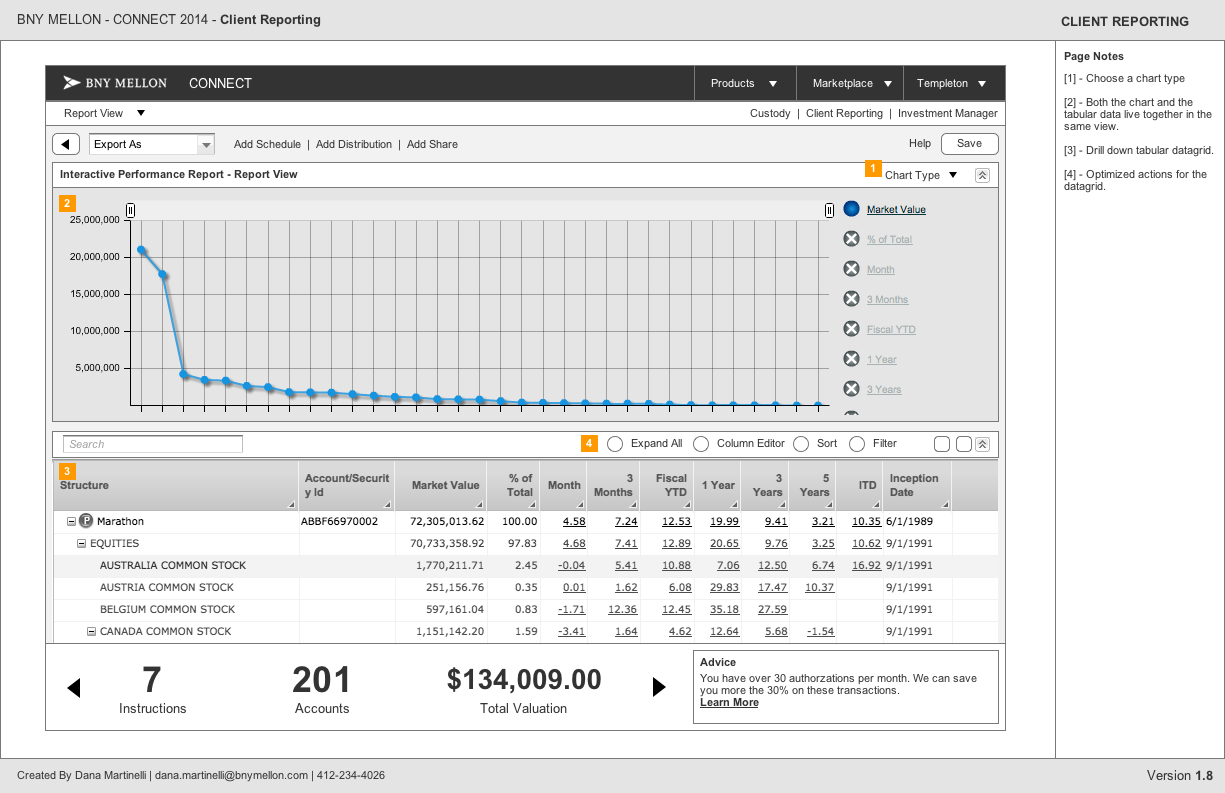Click the right chart range handle
The image size is (1225, 793).
tap(829, 210)
